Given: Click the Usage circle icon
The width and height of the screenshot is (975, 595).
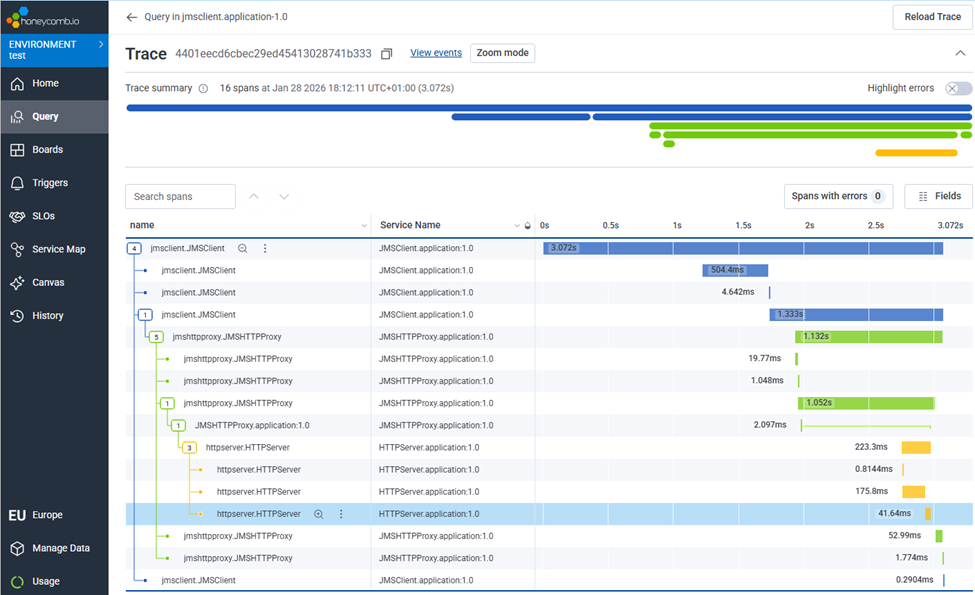Looking at the screenshot, I should click(17, 581).
